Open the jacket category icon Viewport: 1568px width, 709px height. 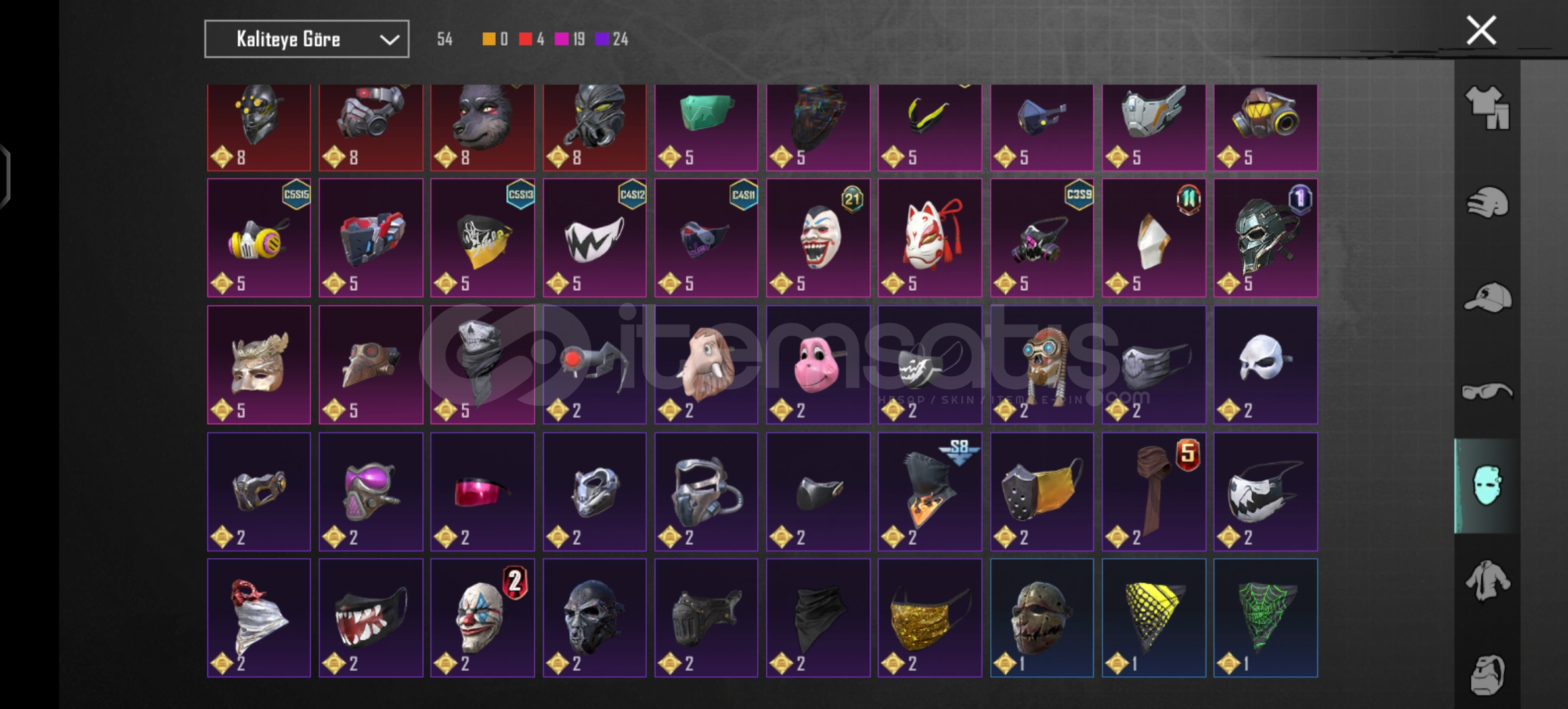click(1487, 580)
